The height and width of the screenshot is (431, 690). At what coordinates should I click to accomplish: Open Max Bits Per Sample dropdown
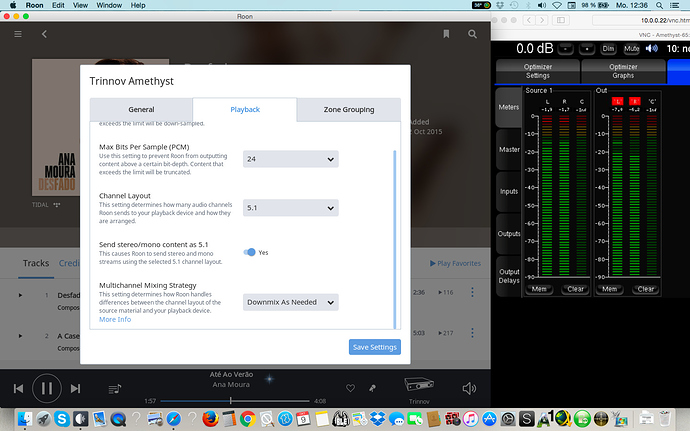click(290, 159)
